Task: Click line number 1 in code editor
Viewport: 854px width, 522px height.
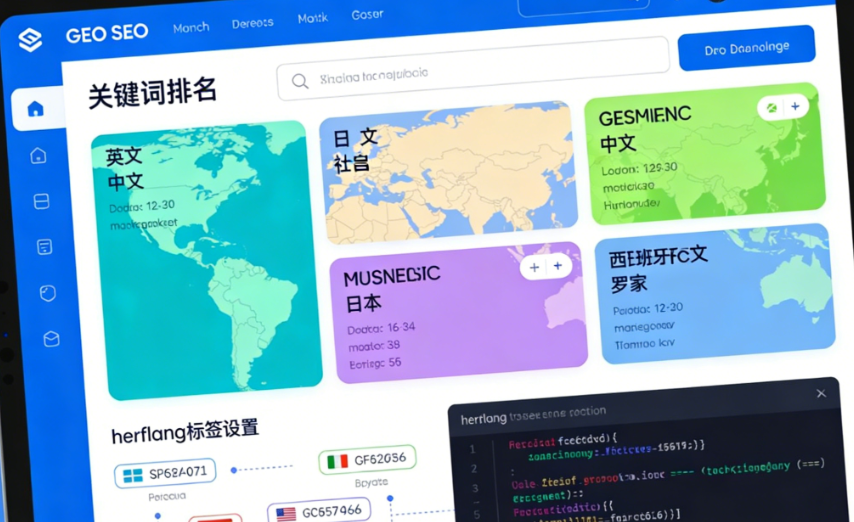Action: click(x=472, y=450)
